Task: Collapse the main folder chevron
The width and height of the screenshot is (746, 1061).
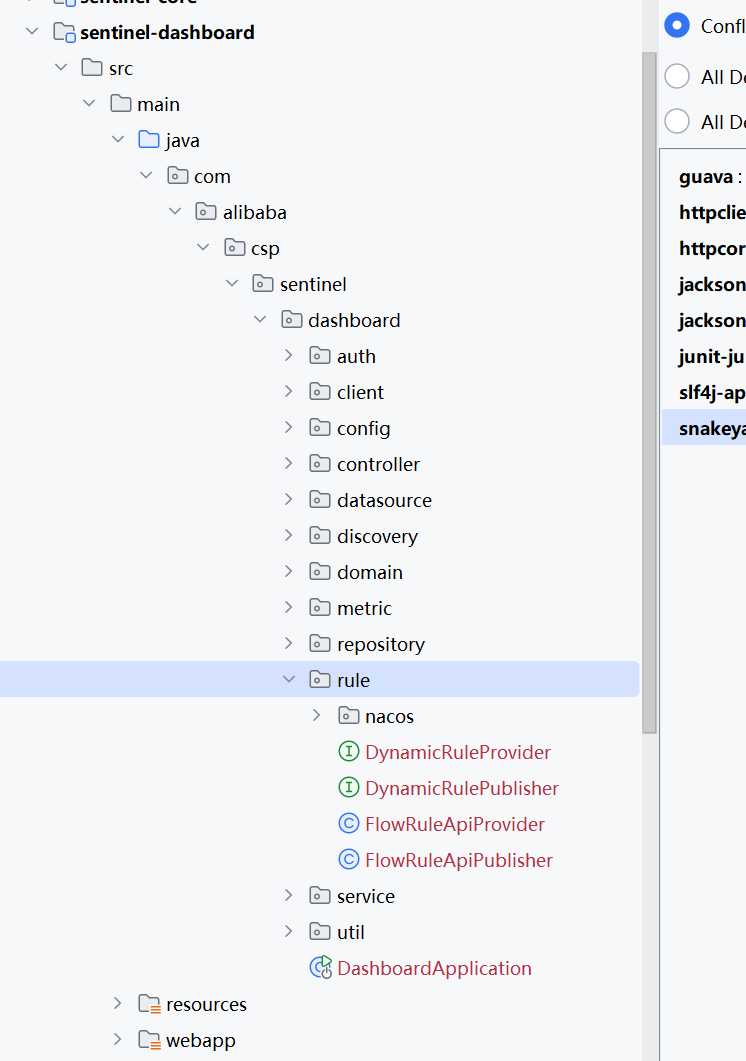Action: click(89, 104)
